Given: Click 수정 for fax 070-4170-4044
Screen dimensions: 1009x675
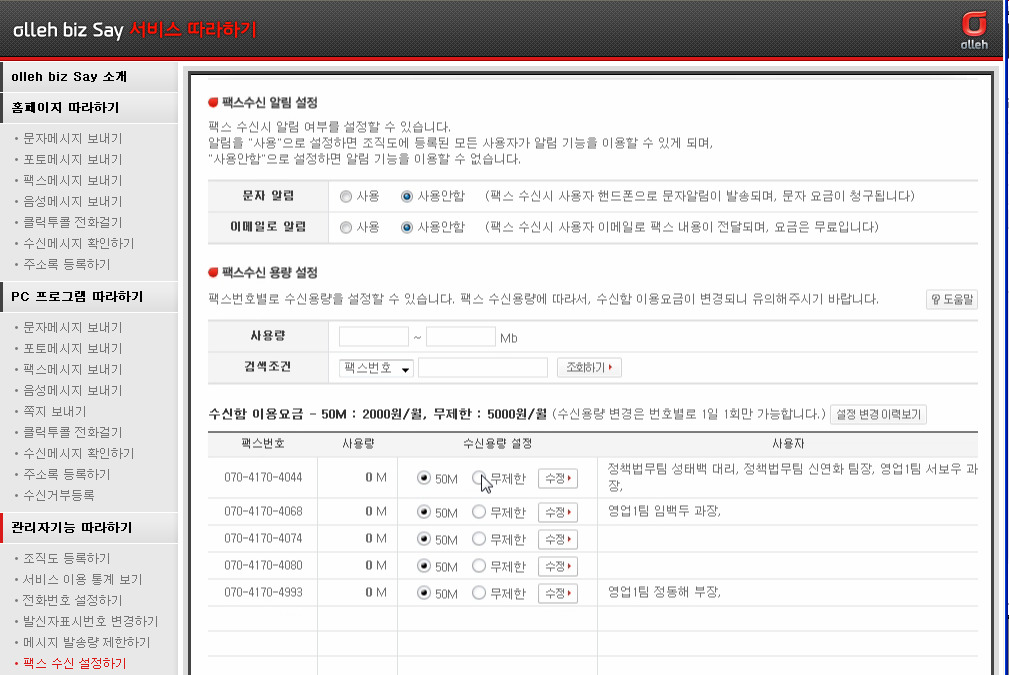Looking at the screenshot, I should (558, 478).
